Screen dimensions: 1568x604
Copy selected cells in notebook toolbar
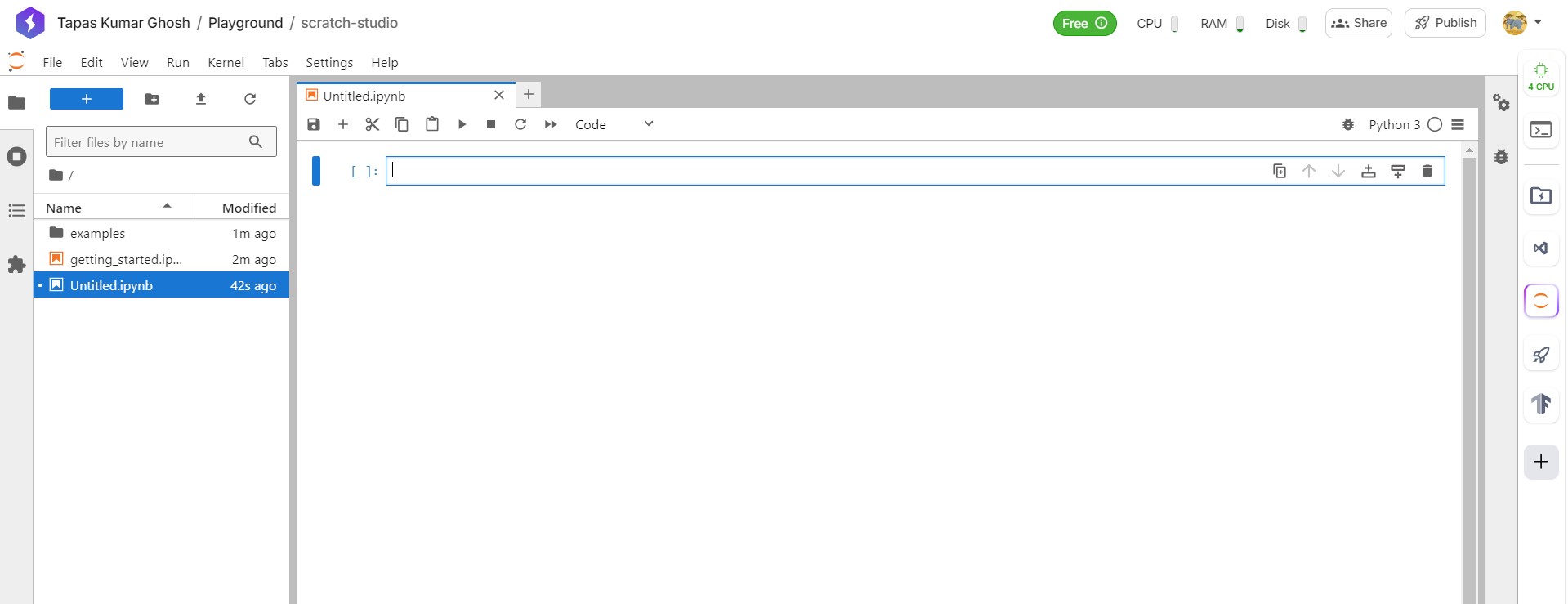click(402, 124)
